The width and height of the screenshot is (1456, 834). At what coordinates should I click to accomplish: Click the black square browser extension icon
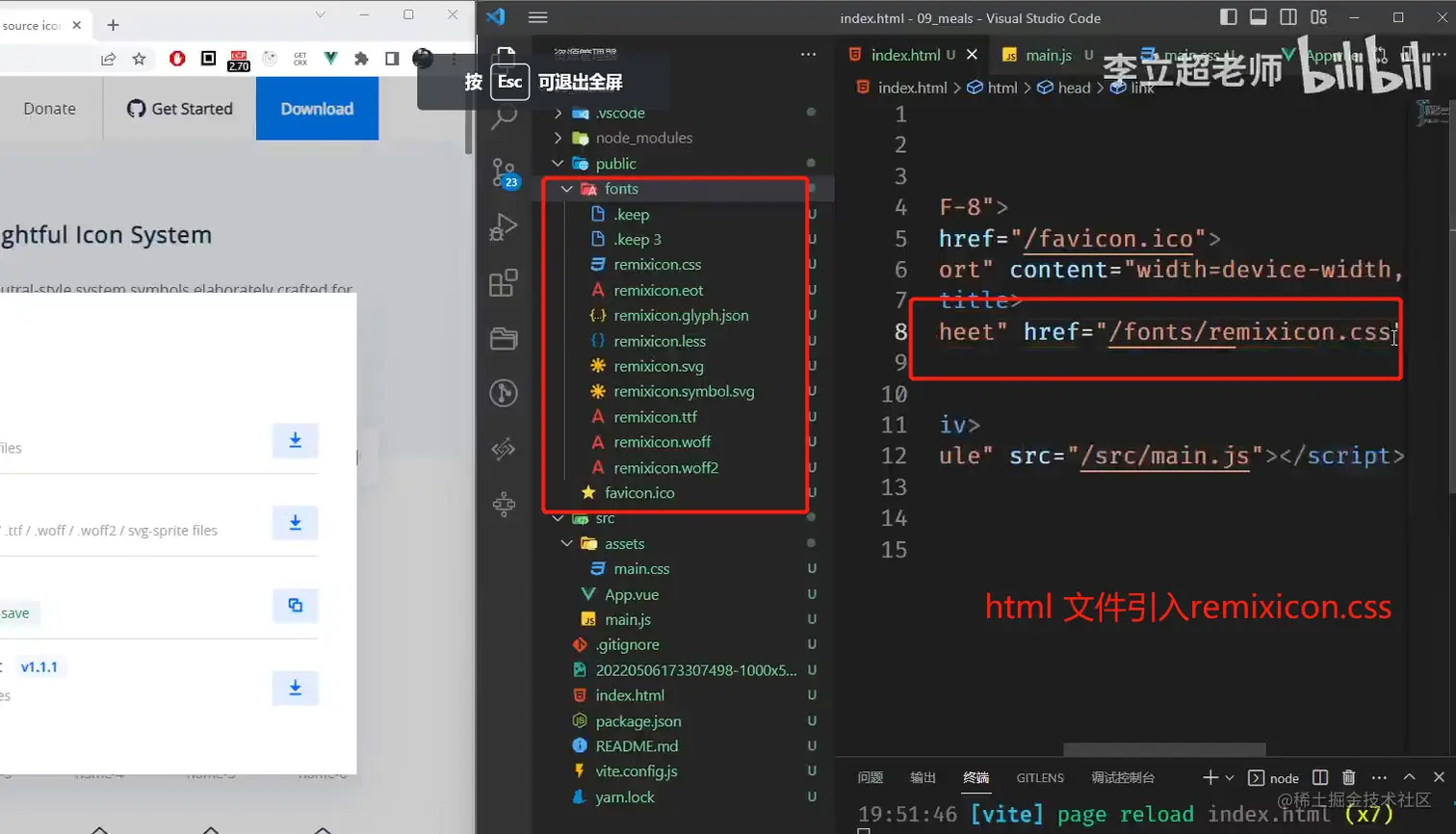click(x=208, y=59)
